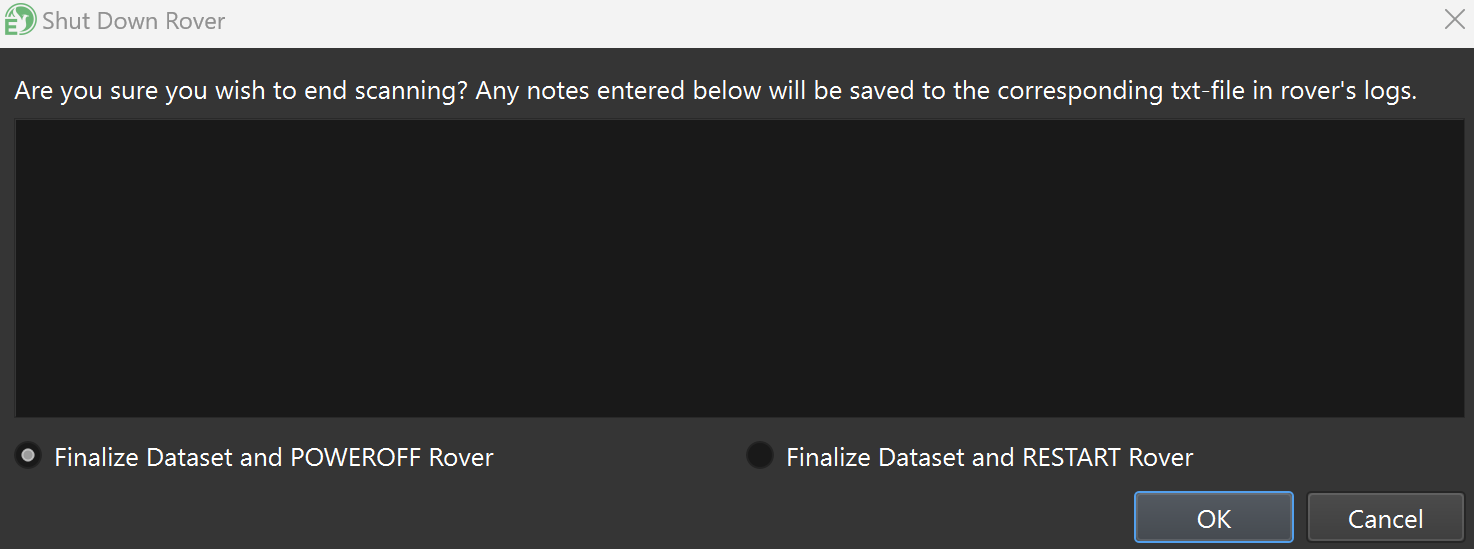This screenshot has height=550, width=1474.
Task: Click the empty area between the radio options
Action: (x=620, y=458)
